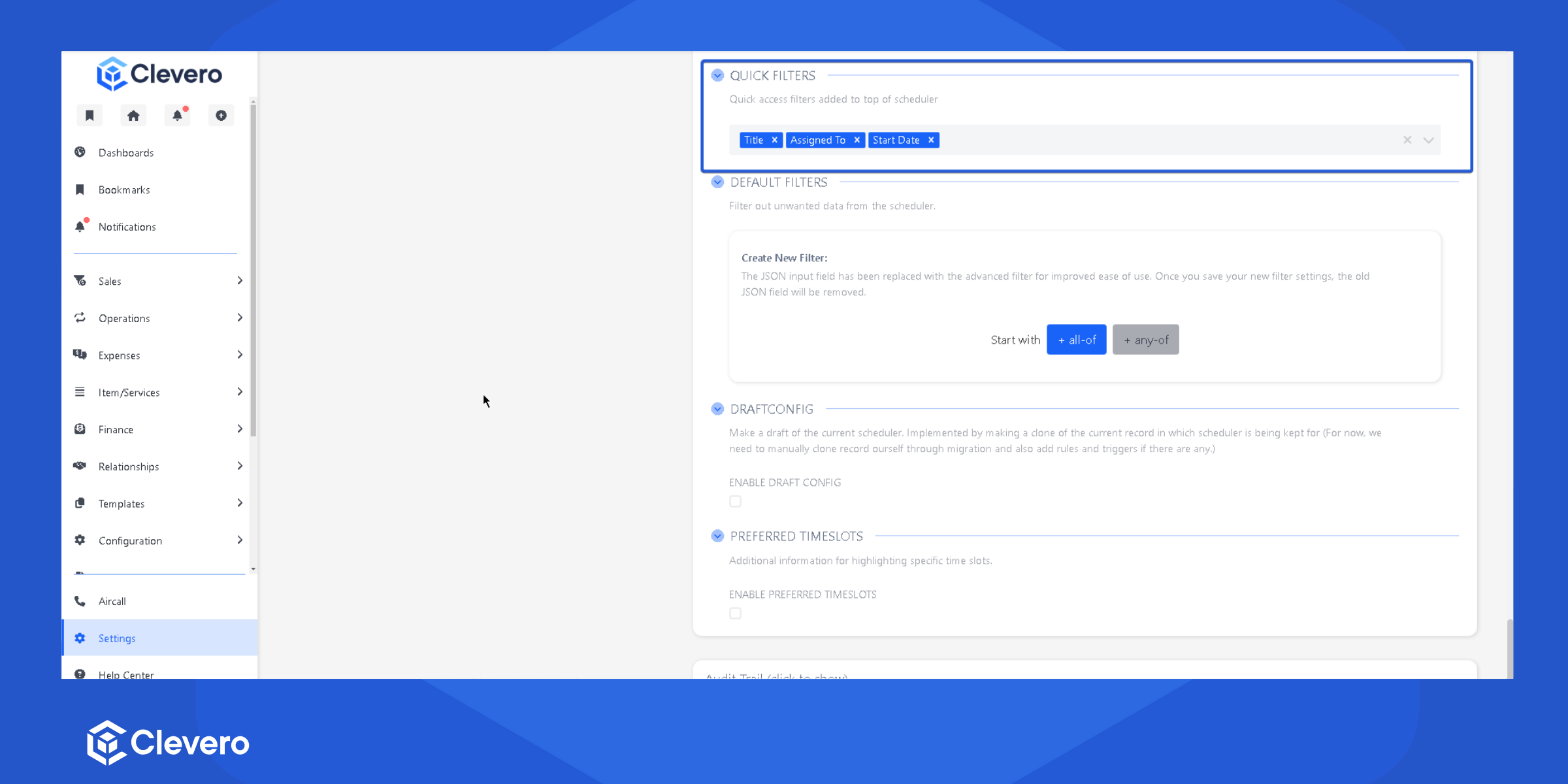1568x784 pixels.
Task: Enable the Draft Config checkbox
Action: tap(735, 501)
